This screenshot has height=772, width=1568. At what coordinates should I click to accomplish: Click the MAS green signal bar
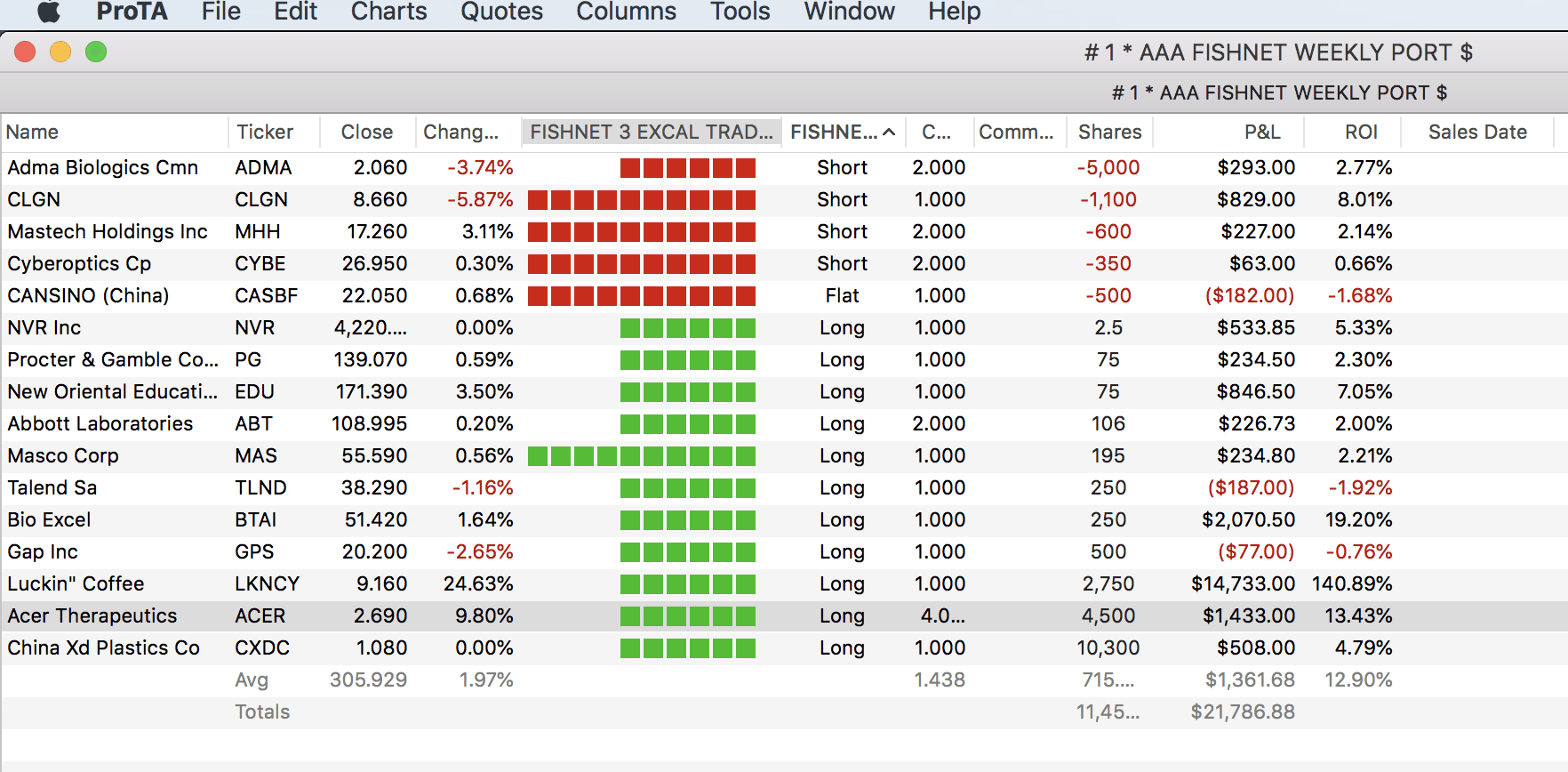tap(642, 455)
